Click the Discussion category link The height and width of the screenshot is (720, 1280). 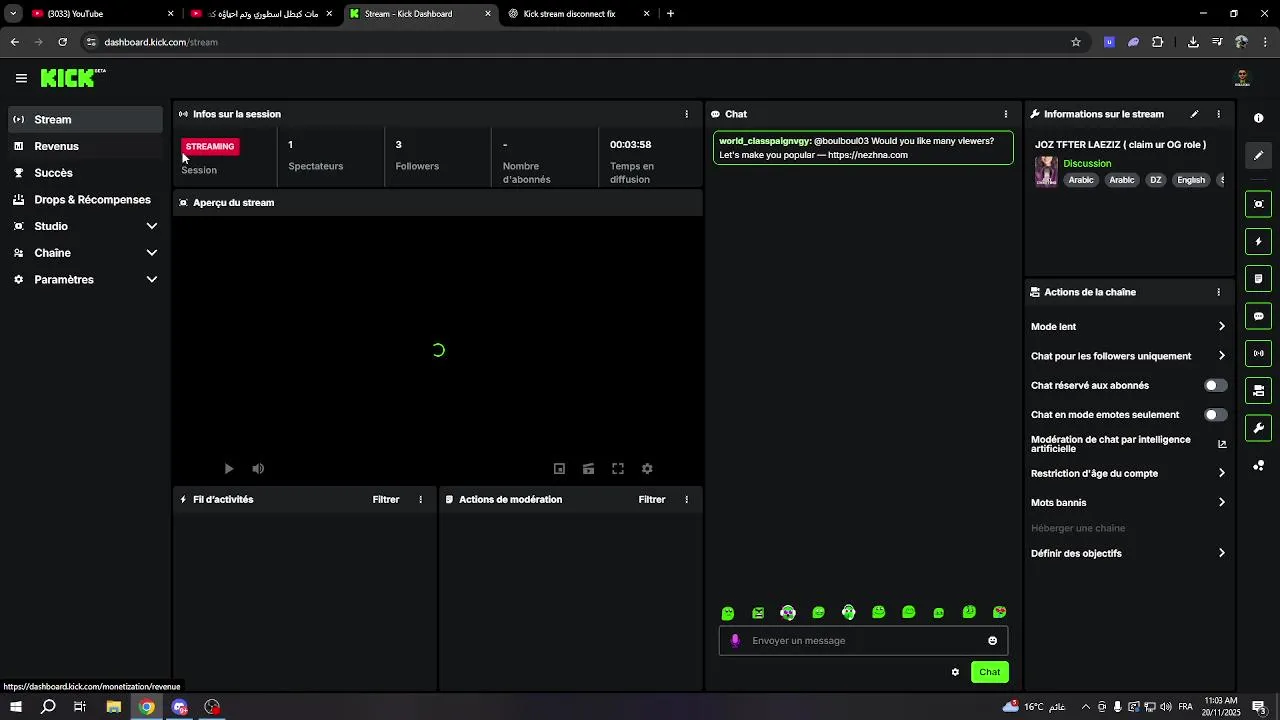[x=1087, y=163]
